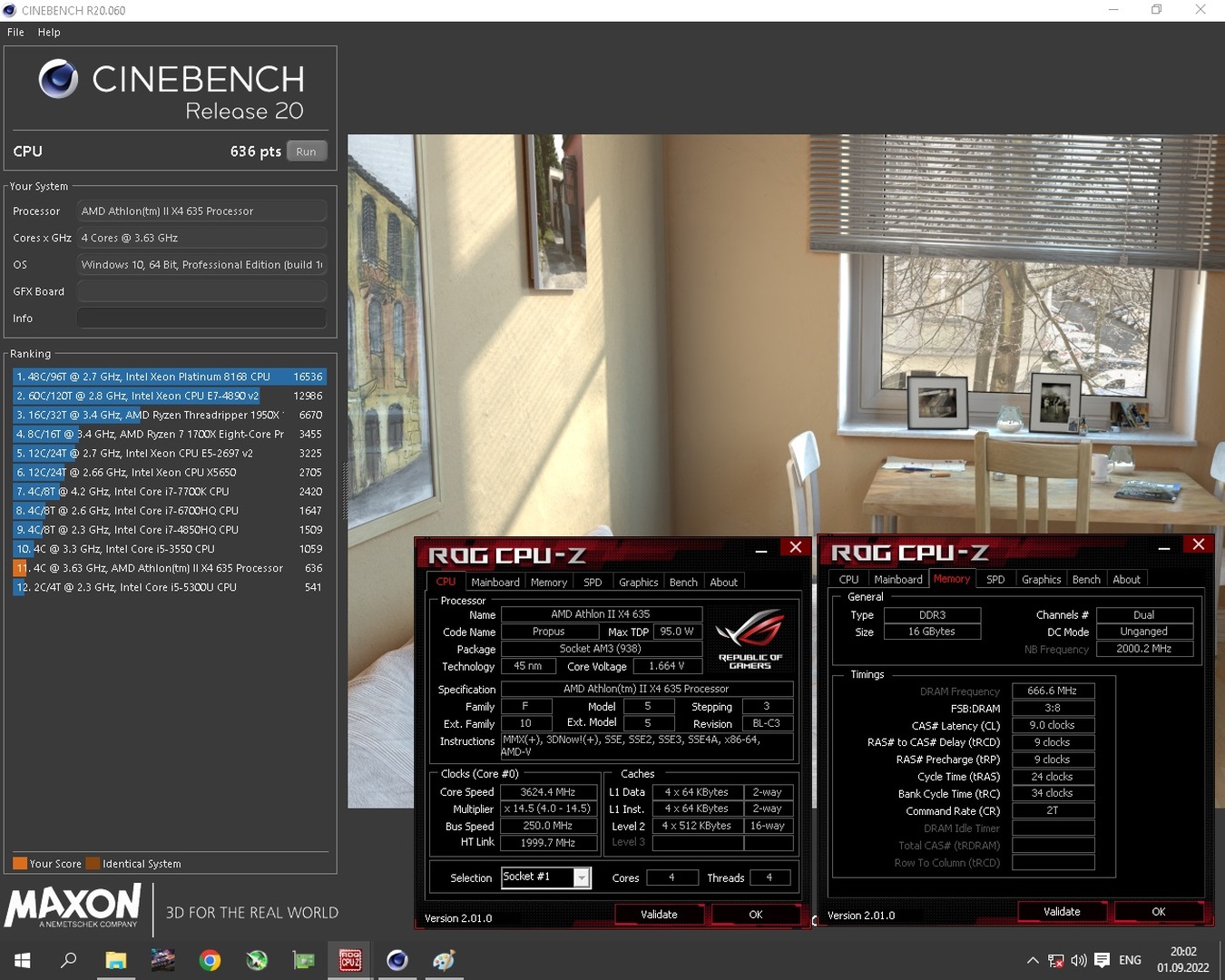
Task: Click the green circuit board taskbar icon
Action: coord(303,960)
